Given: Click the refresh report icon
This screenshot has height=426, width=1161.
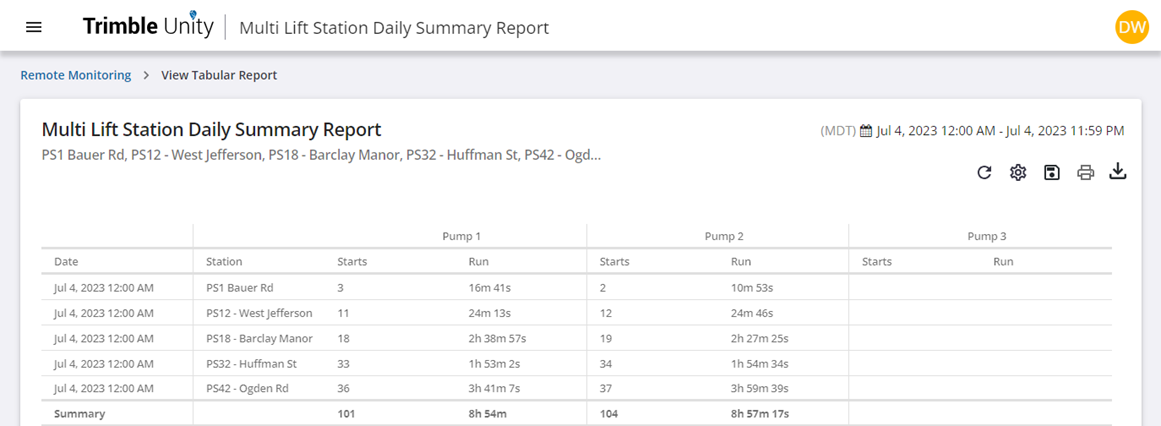Looking at the screenshot, I should click(984, 173).
